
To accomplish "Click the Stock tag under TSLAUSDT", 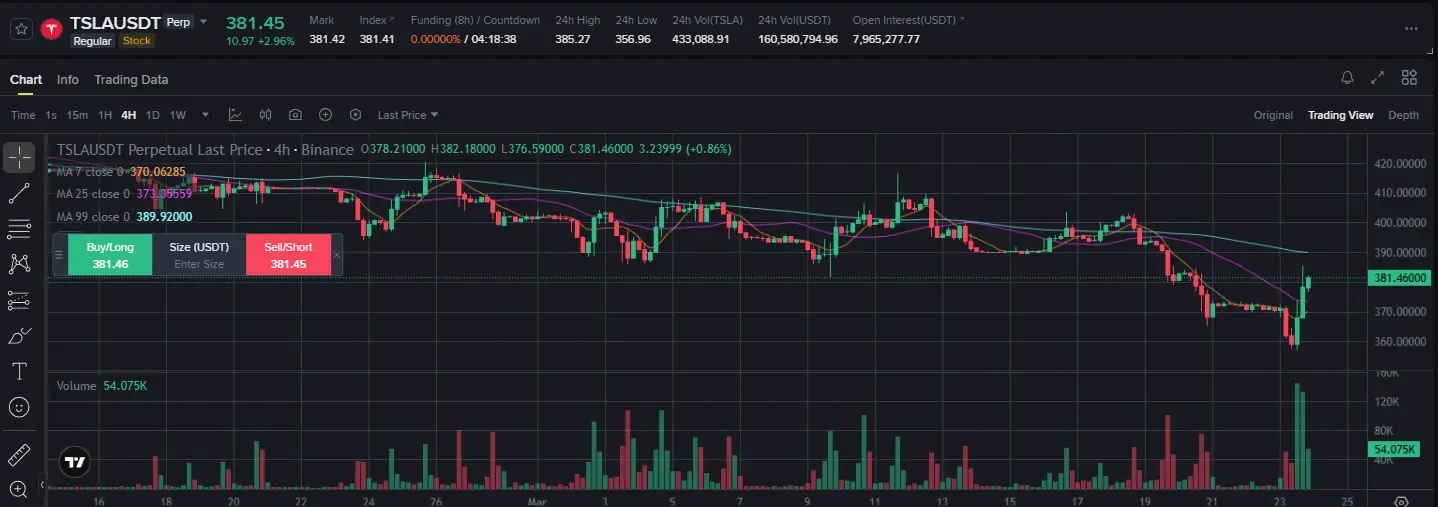I will 137,41.
